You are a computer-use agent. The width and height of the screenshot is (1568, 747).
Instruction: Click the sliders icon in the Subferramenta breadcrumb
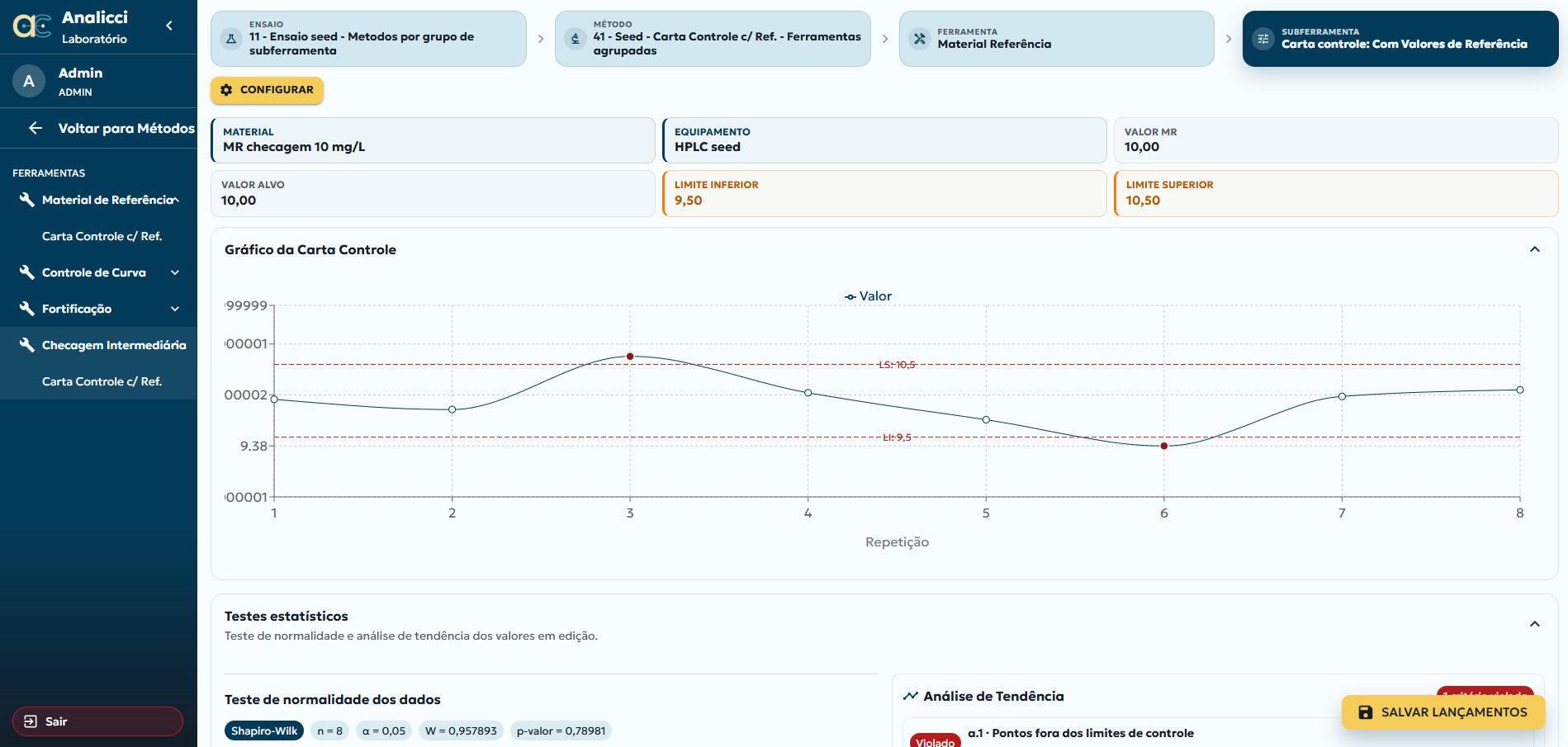[1263, 39]
